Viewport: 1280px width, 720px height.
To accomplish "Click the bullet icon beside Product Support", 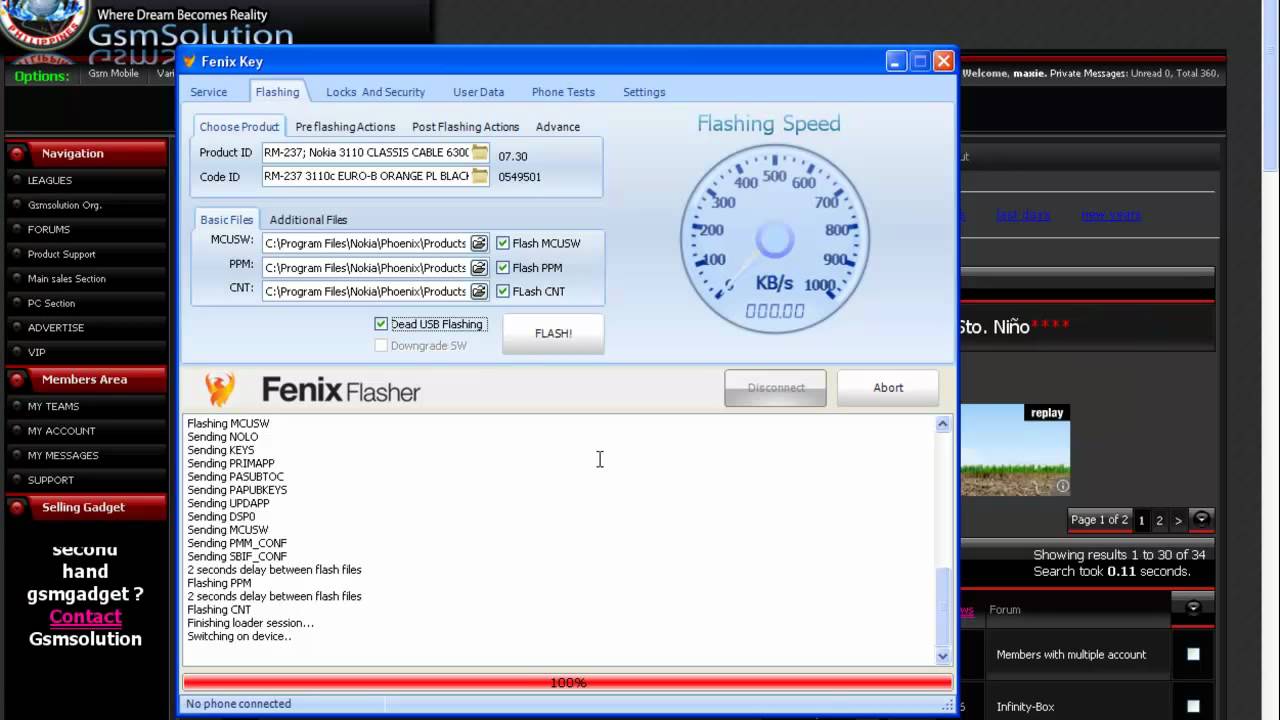I will tap(17, 255).
